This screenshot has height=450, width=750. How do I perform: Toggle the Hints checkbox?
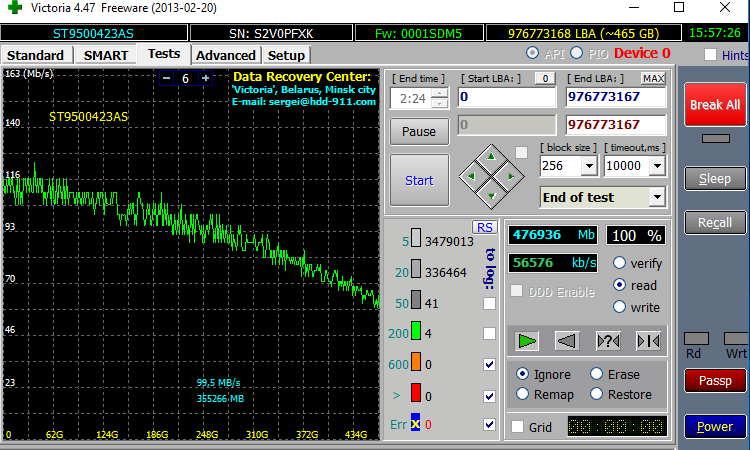point(710,55)
